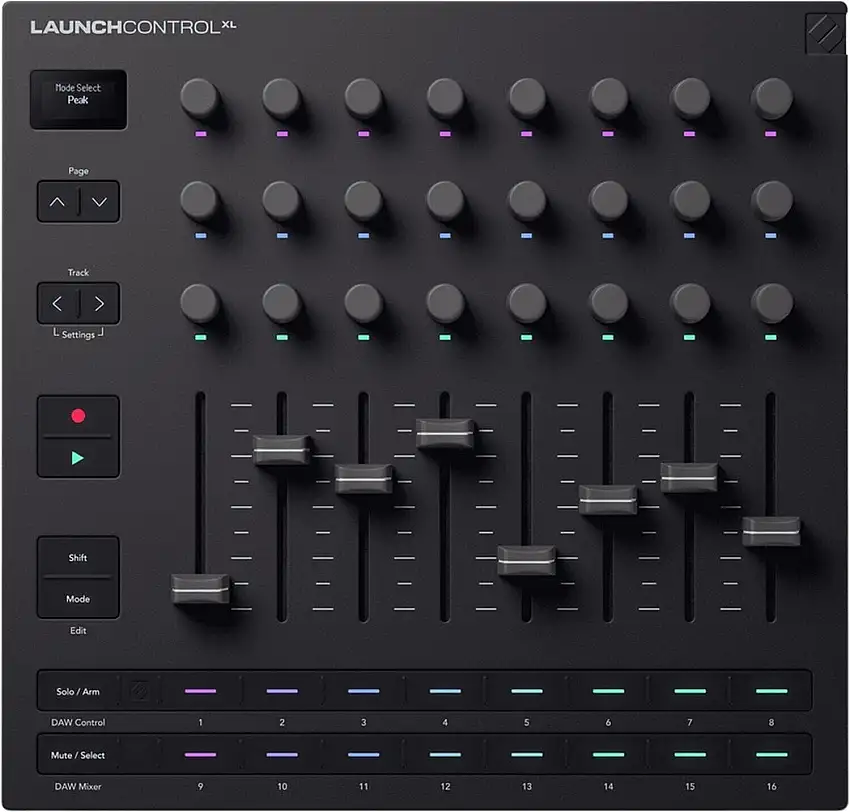Tap pad 11 in the Mute / Select row
This screenshot has height=812, width=850.
pyautogui.click(x=364, y=755)
